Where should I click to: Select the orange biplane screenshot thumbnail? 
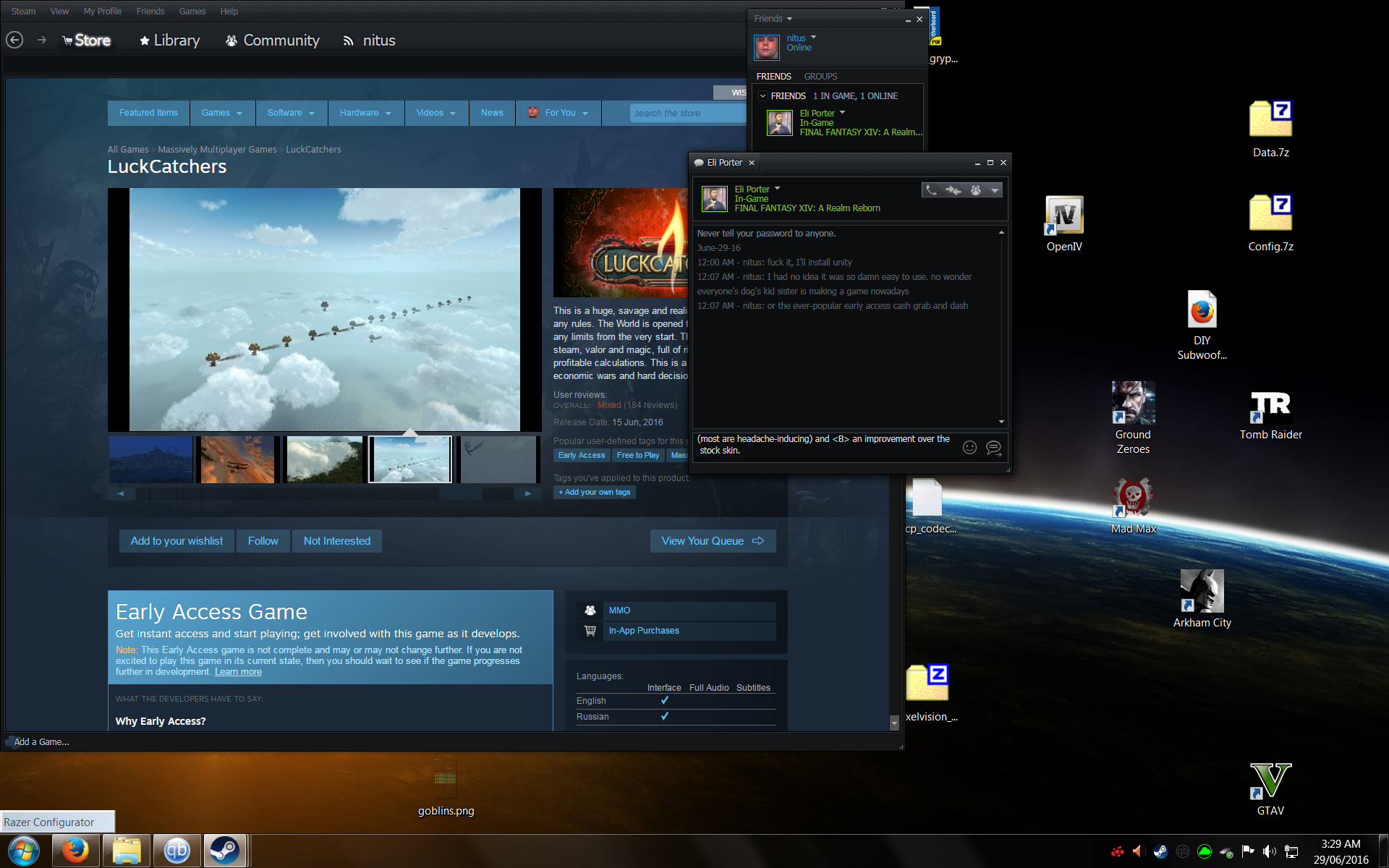tap(237, 459)
